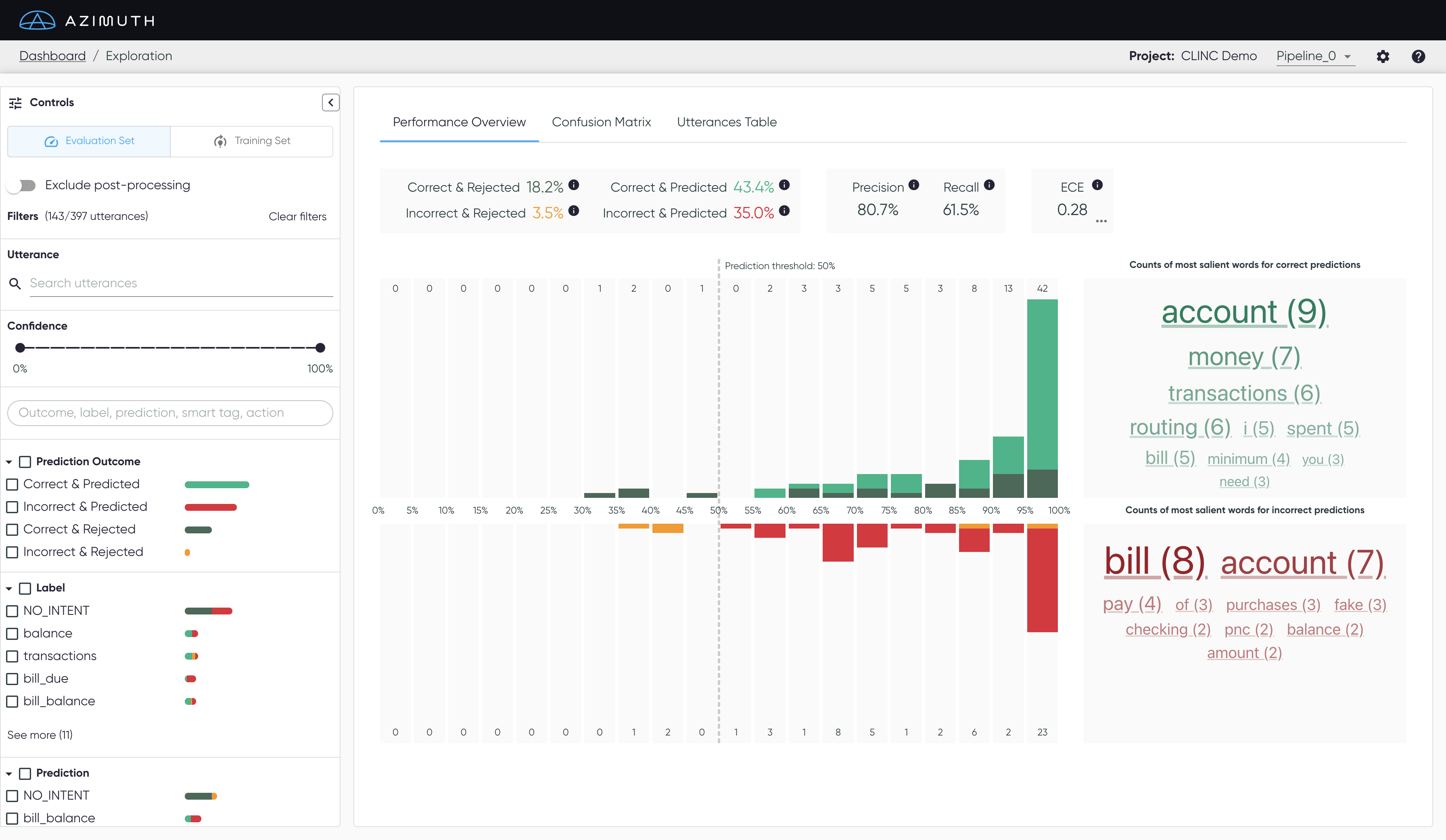
Task: Open info icon beside Correct & Predicted 43.4%
Action: click(x=784, y=185)
